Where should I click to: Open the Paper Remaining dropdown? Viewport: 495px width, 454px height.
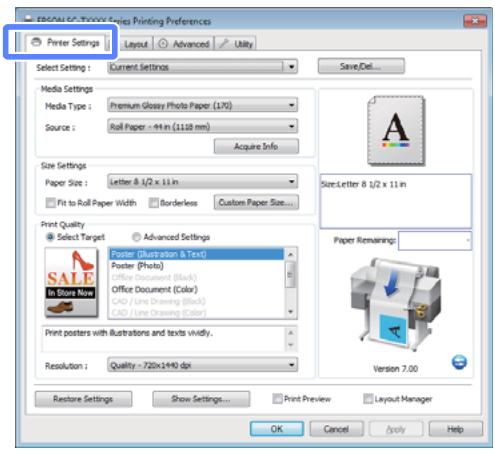click(435, 240)
